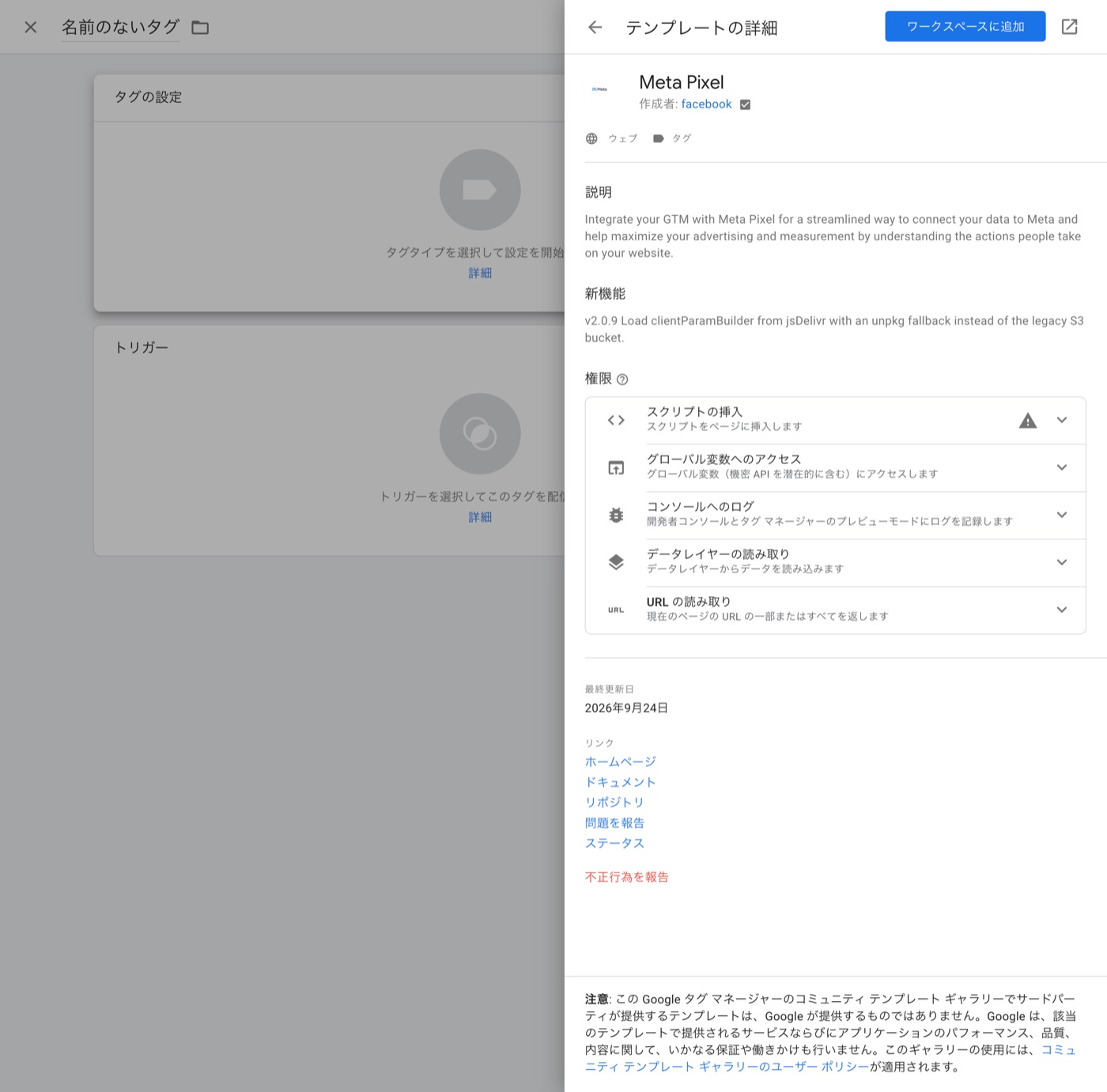
Task: Expand グローバル変数へのアクセス permission
Action: click(x=1062, y=467)
